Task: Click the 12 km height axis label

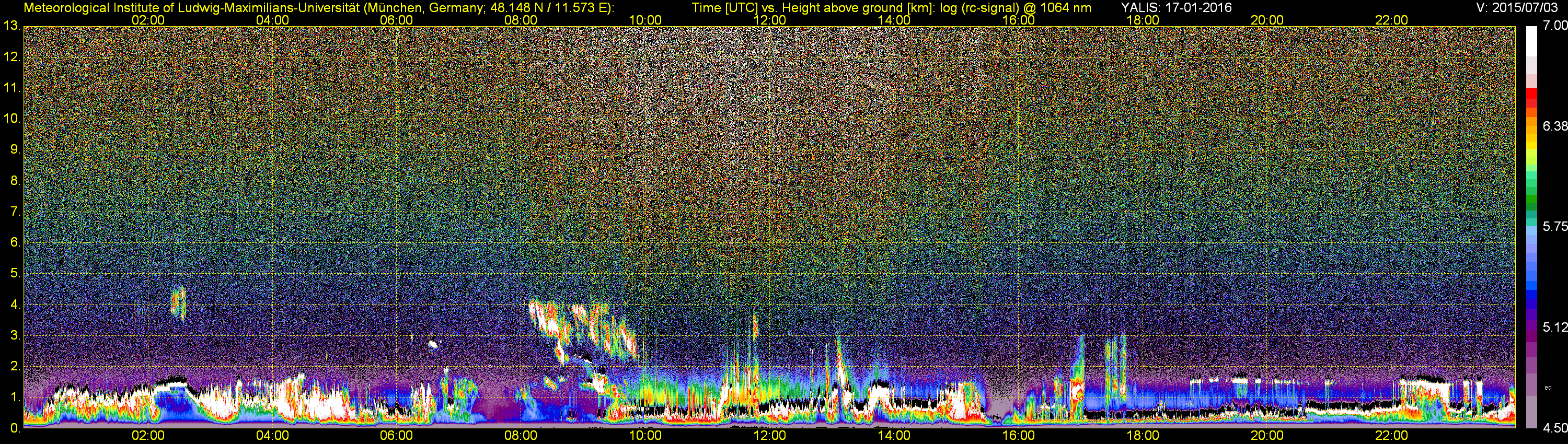Action: pyautogui.click(x=11, y=56)
